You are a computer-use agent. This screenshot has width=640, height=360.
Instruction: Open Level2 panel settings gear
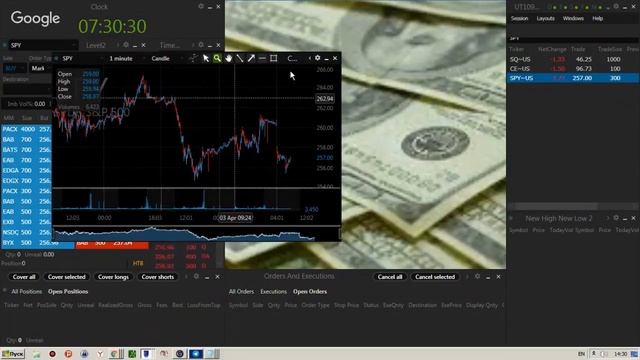tap(126, 45)
